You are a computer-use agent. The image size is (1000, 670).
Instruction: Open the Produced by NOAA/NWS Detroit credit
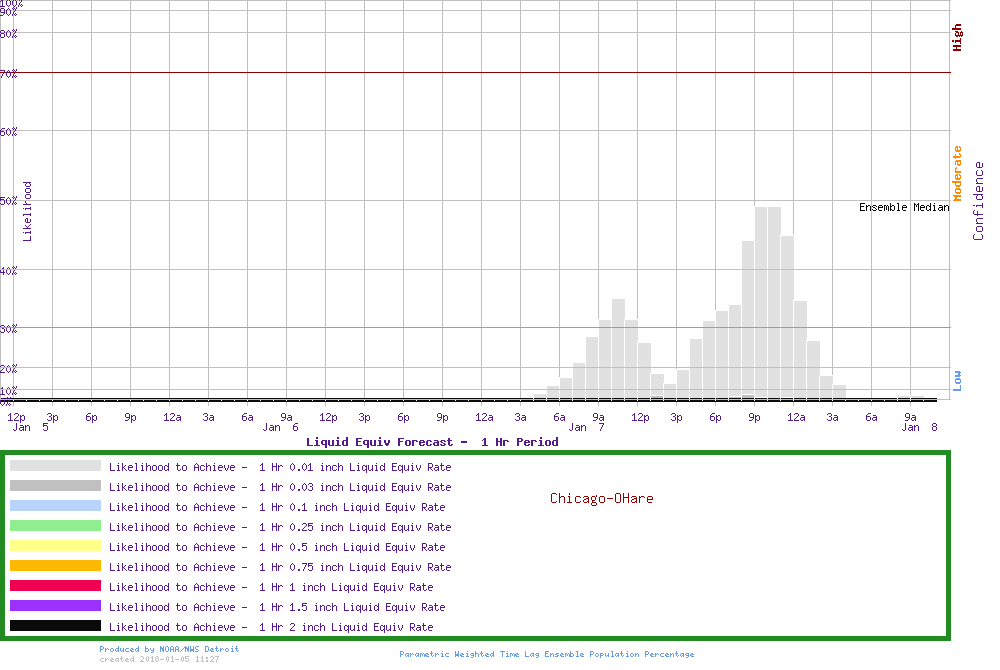[169, 649]
